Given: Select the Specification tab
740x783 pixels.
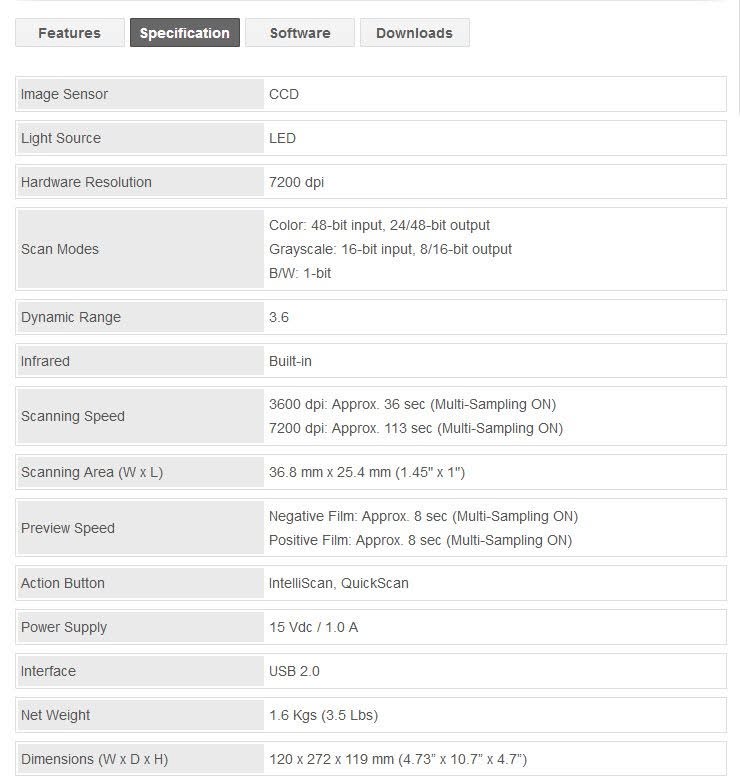Looking at the screenshot, I should (x=185, y=33).
